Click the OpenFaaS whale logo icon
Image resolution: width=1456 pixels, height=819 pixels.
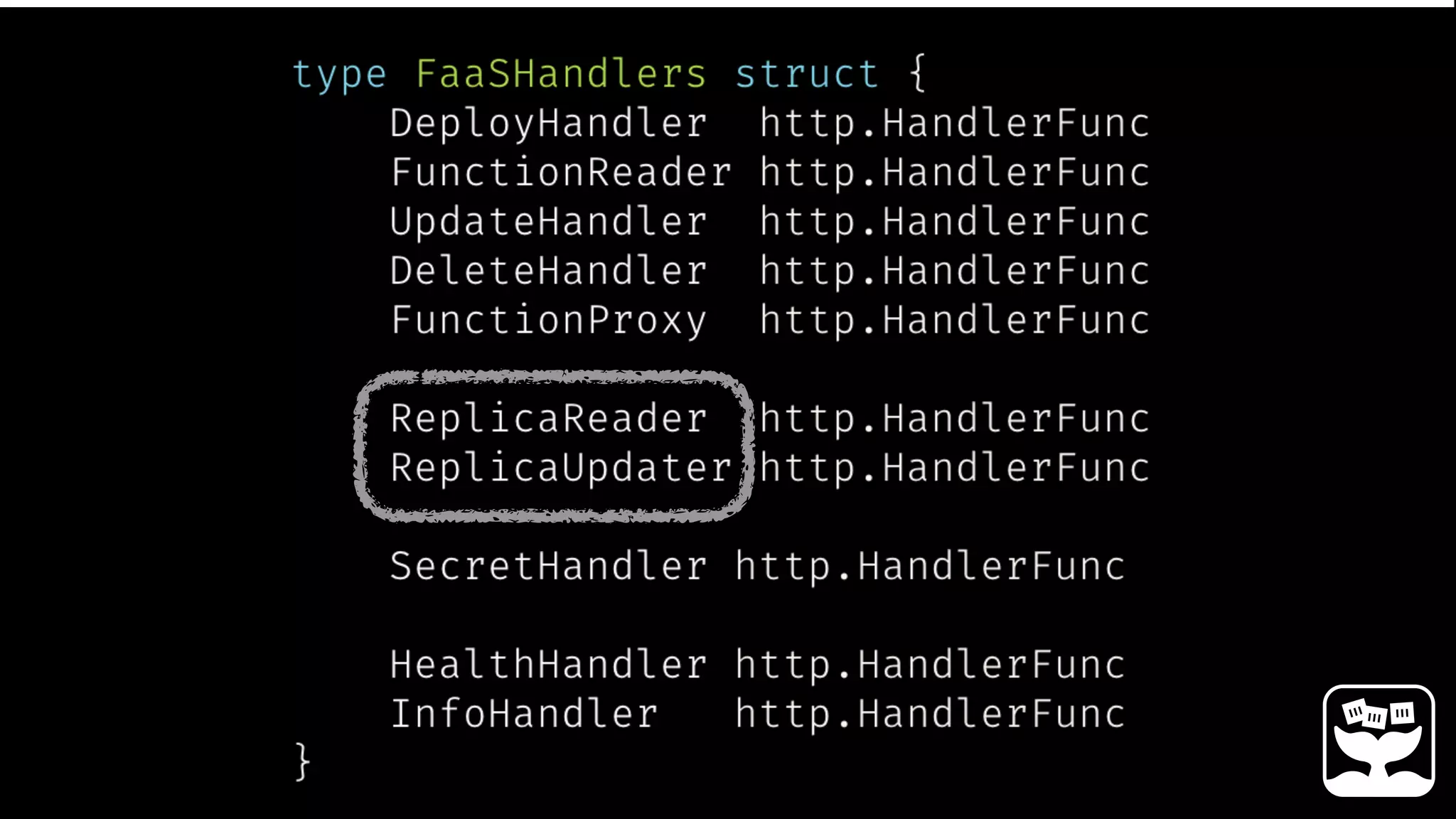[1379, 740]
